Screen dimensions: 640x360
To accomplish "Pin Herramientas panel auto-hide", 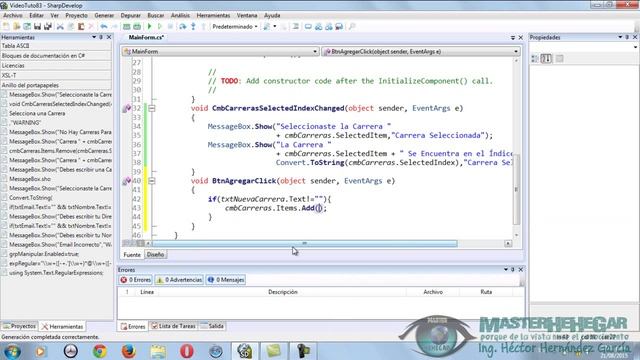I will (101, 37).
